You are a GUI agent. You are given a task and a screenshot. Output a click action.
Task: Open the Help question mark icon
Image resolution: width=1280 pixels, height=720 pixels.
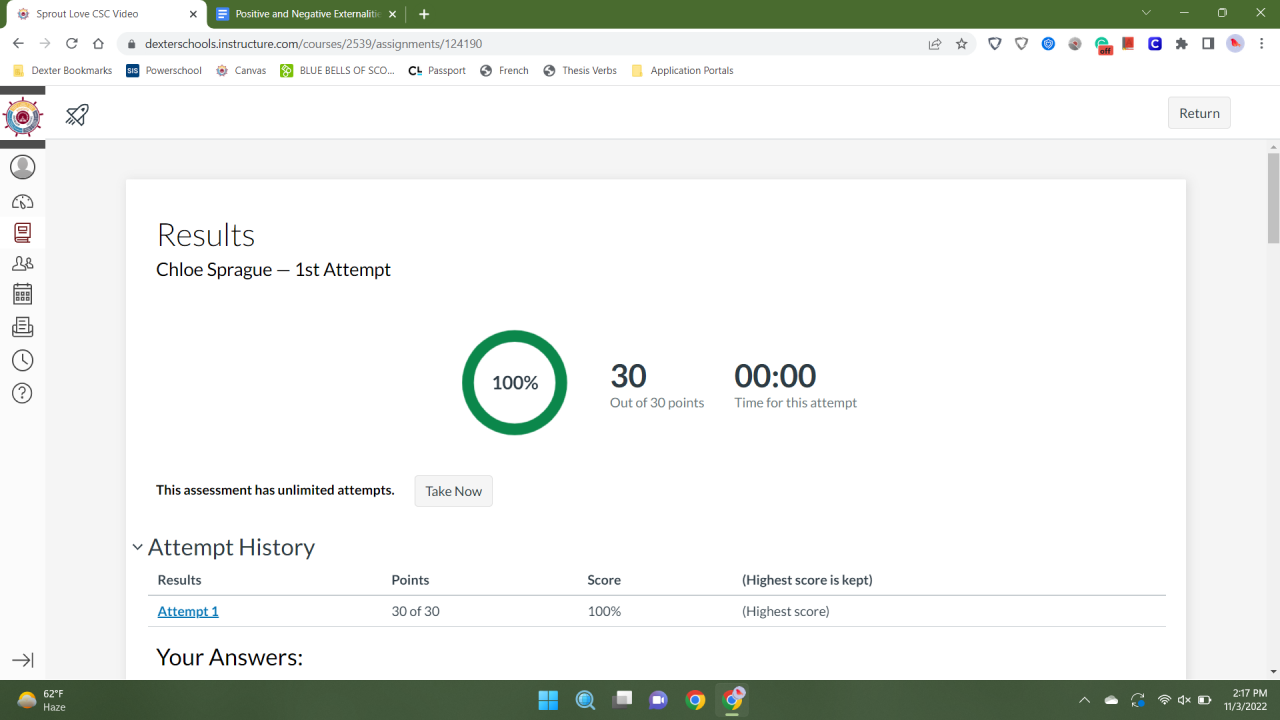22,393
